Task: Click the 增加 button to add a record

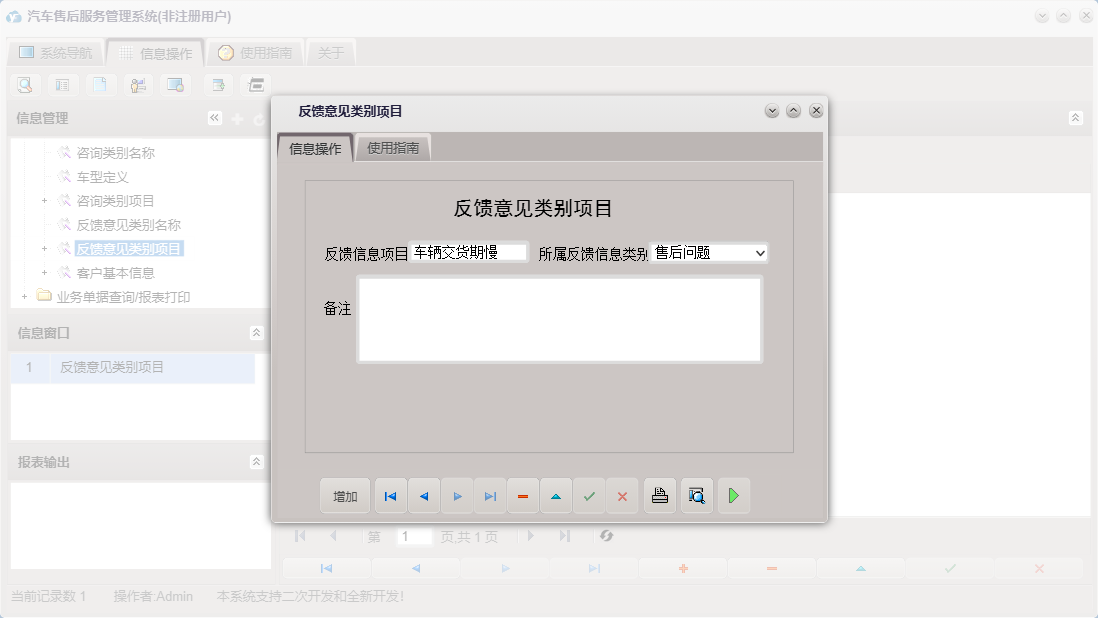Action: [344, 495]
